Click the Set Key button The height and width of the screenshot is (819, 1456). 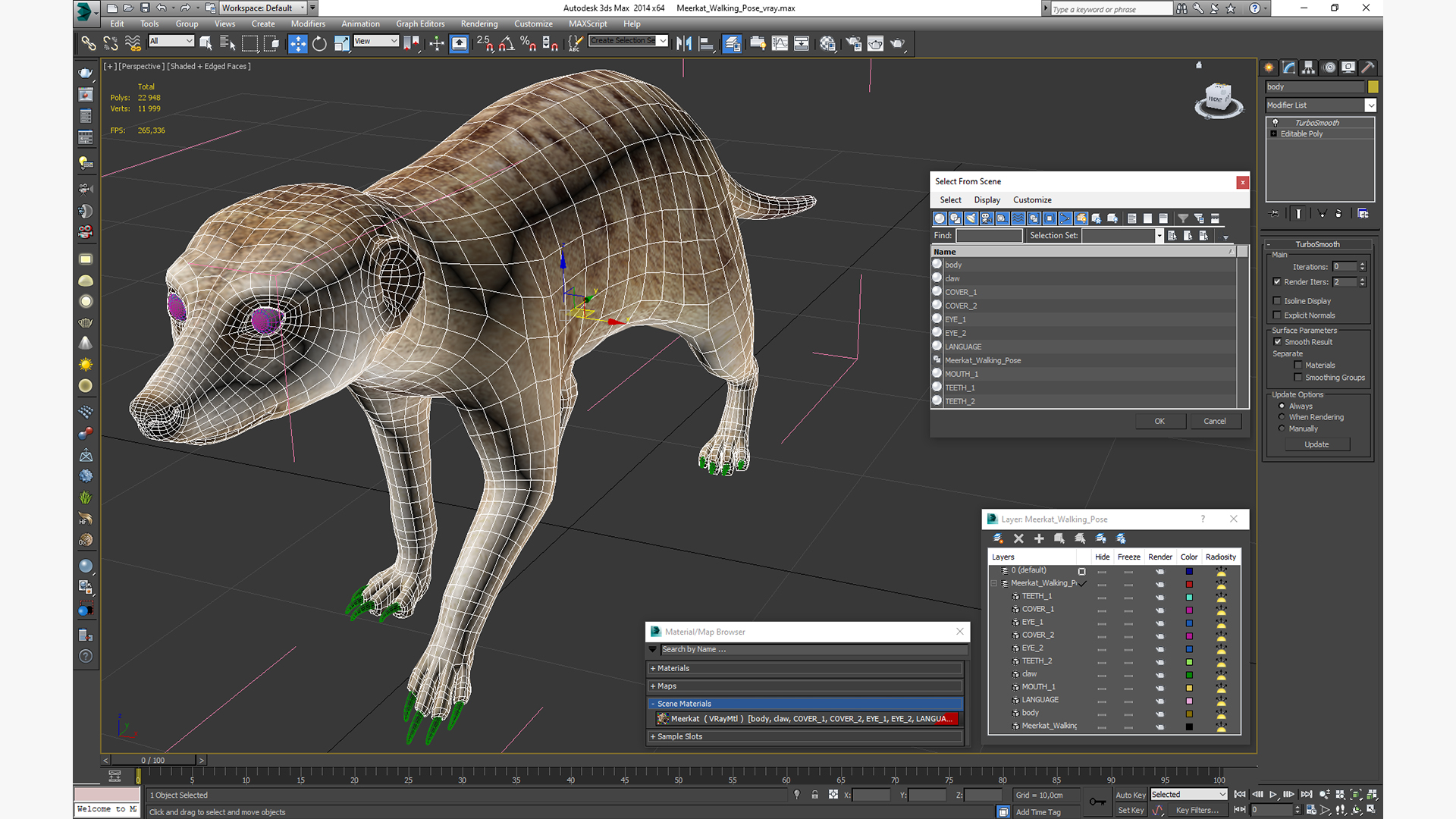point(1130,811)
